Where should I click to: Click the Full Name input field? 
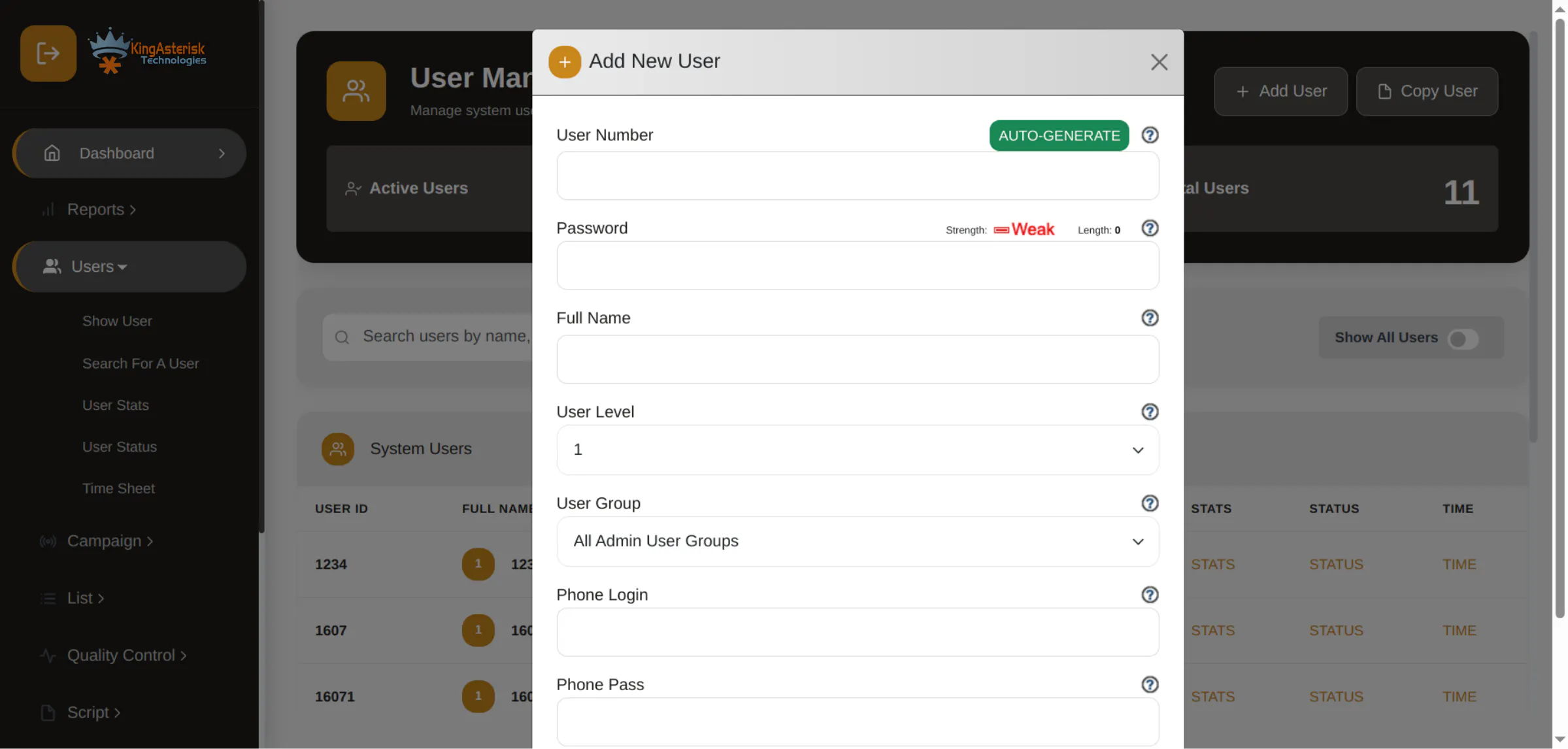(x=858, y=359)
